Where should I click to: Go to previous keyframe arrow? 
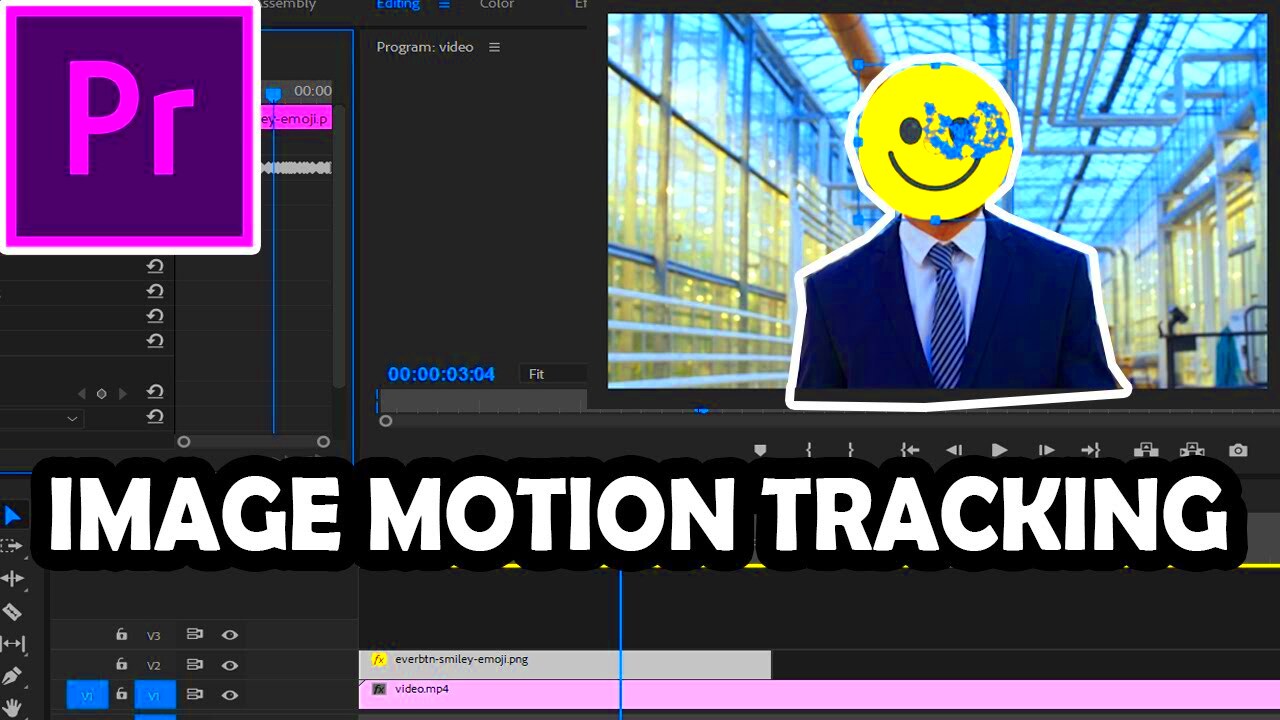[x=82, y=394]
